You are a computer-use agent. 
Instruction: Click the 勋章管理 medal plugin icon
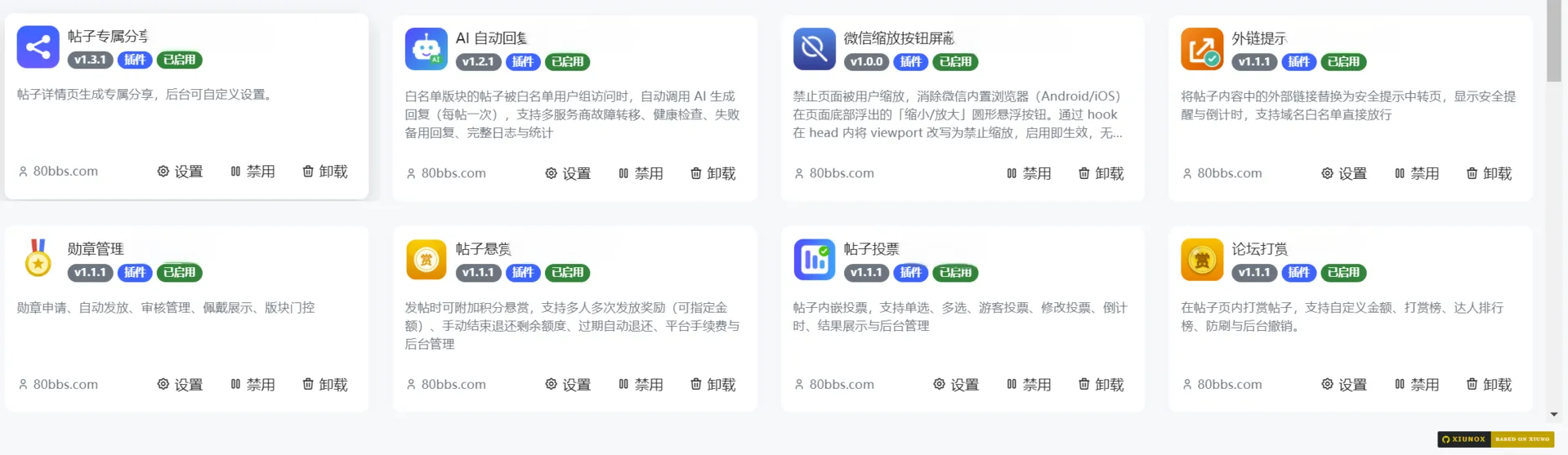[38, 259]
